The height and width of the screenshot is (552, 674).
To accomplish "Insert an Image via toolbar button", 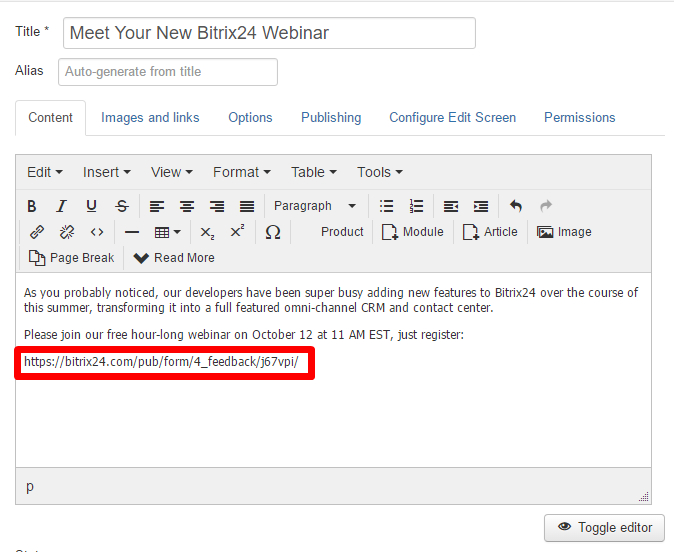I will tap(564, 232).
